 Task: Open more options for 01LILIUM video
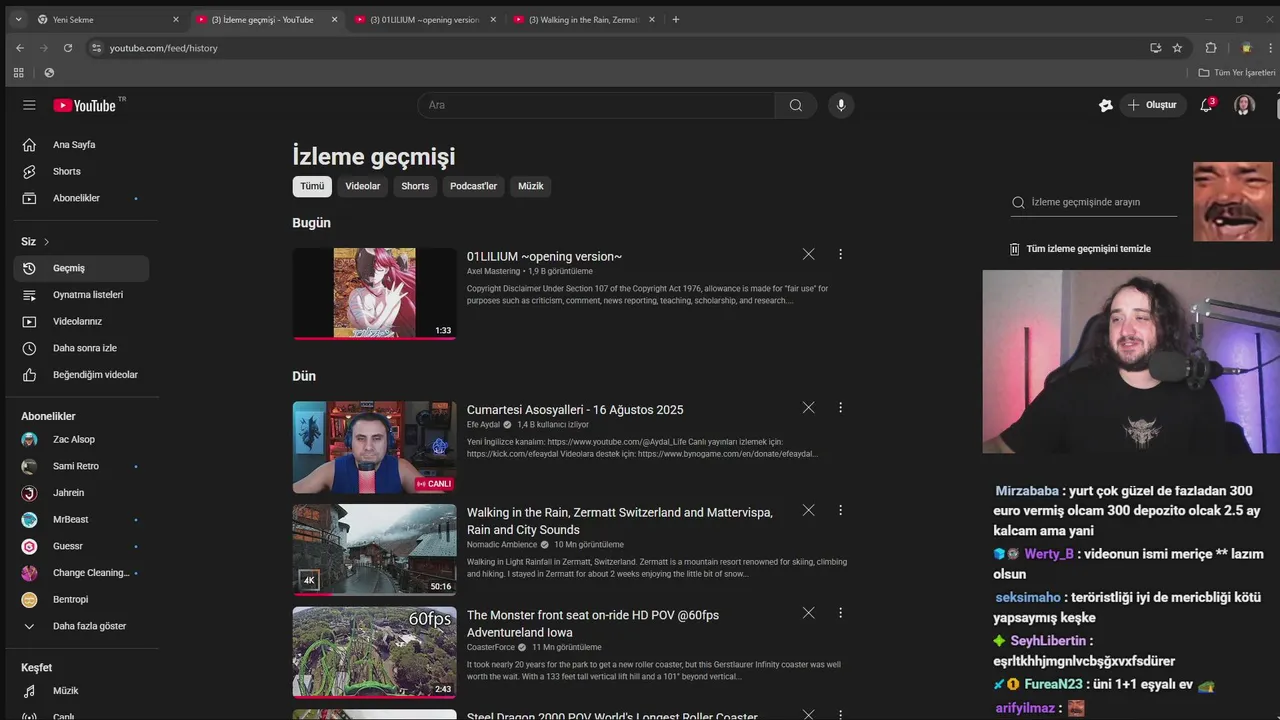840,254
